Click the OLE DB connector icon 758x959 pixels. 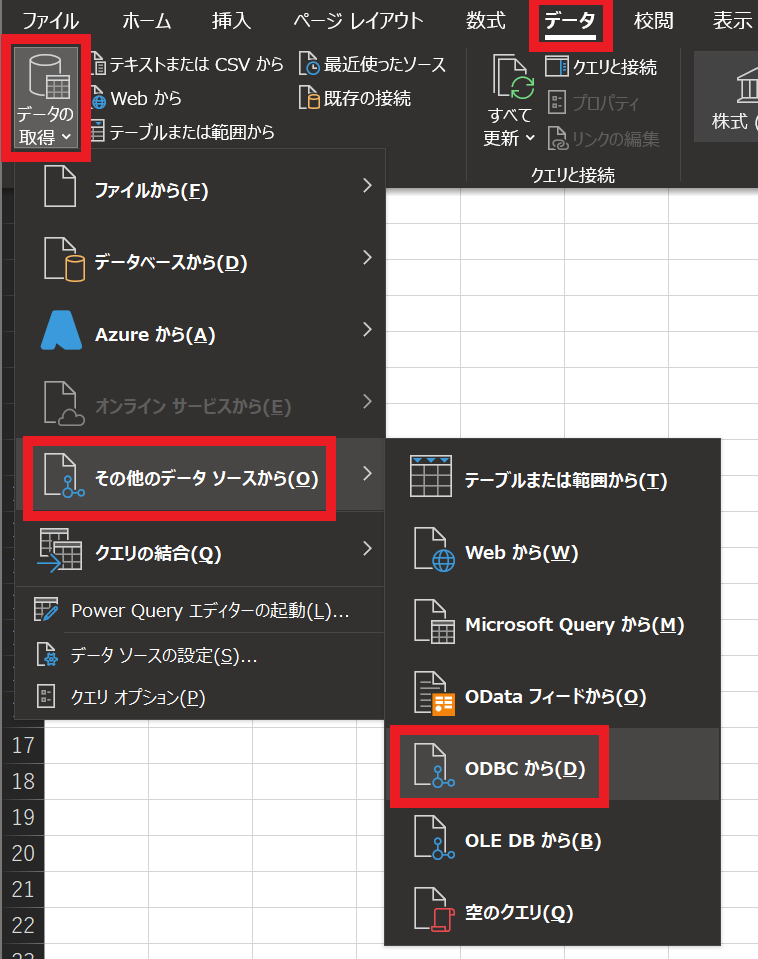point(434,838)
